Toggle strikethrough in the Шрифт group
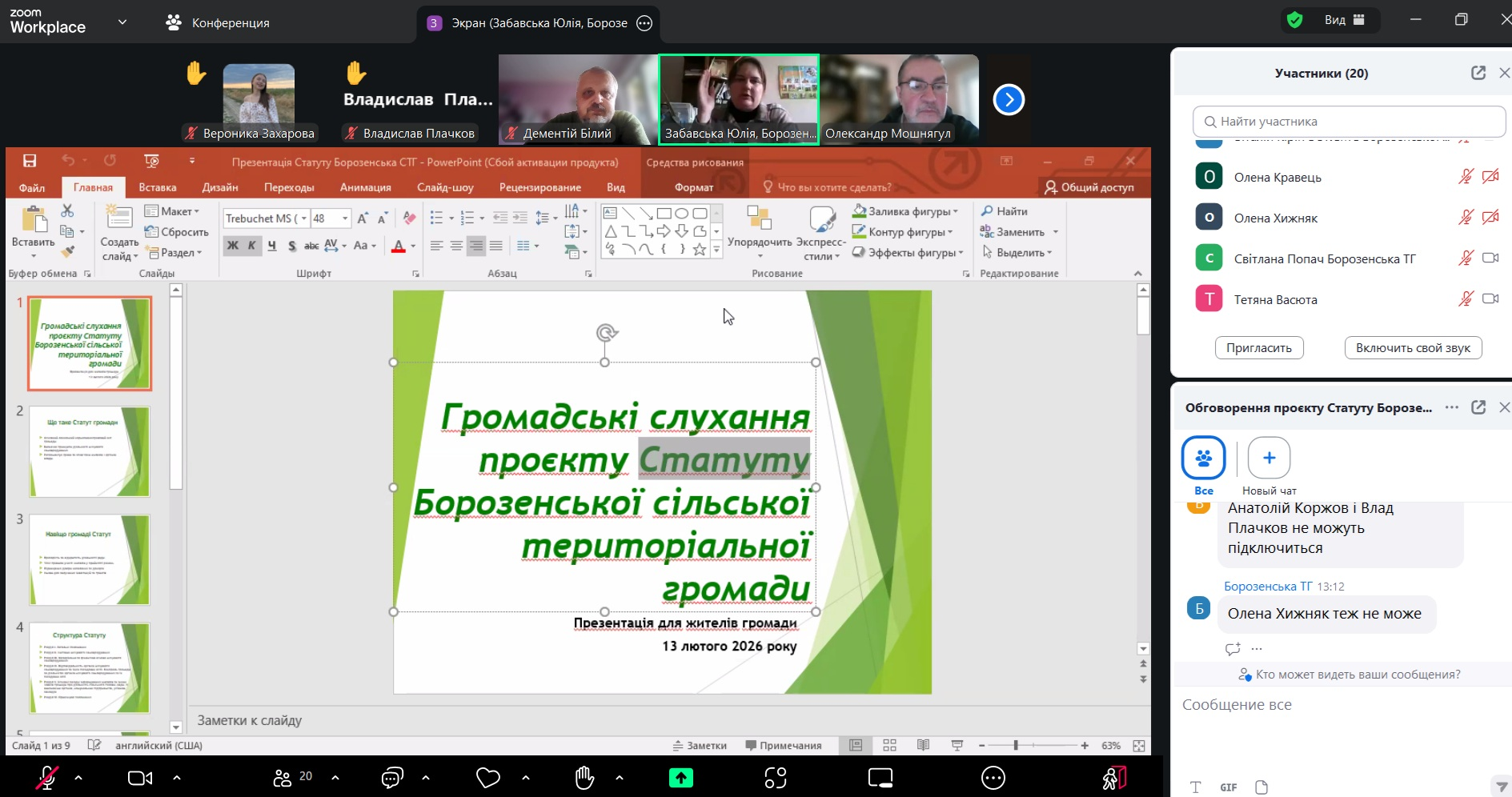This screenshot has height=797, width=1512. tap(311, 246)
